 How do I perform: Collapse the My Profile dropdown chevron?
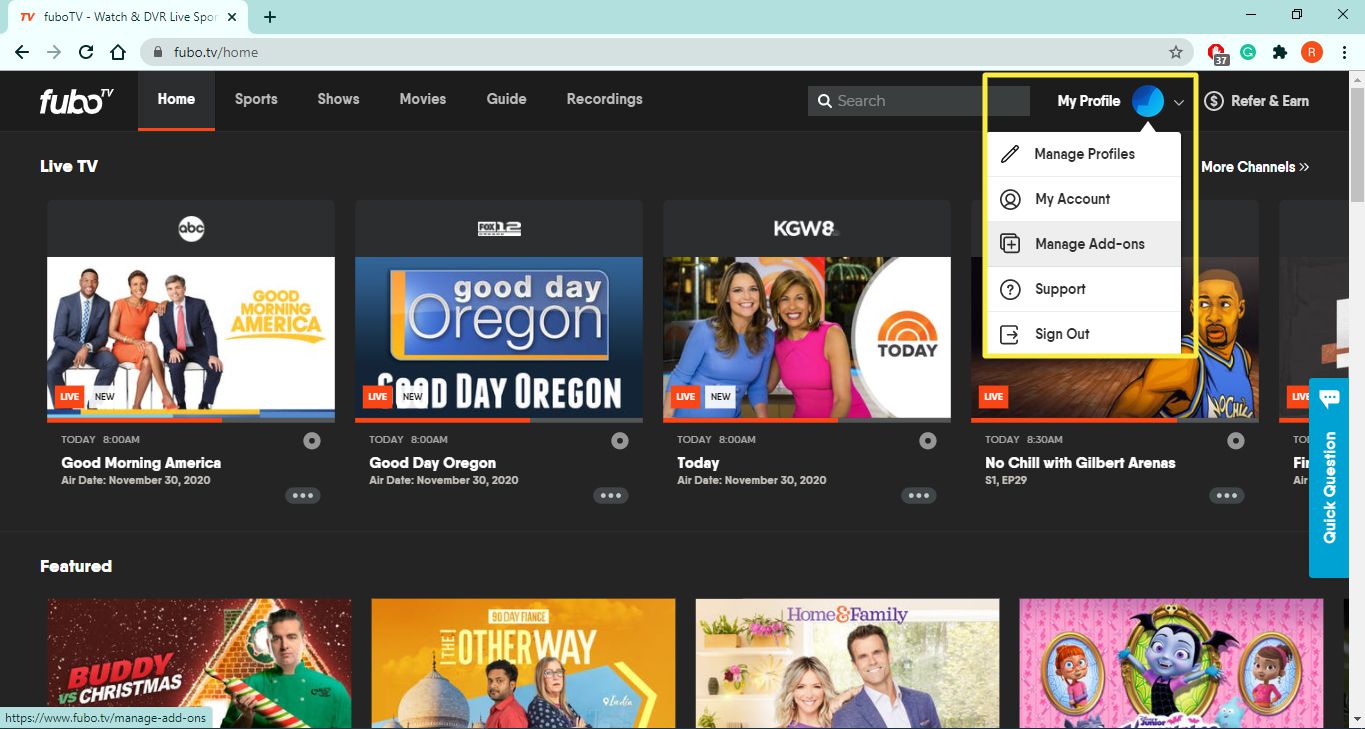tap(1179, 102)
